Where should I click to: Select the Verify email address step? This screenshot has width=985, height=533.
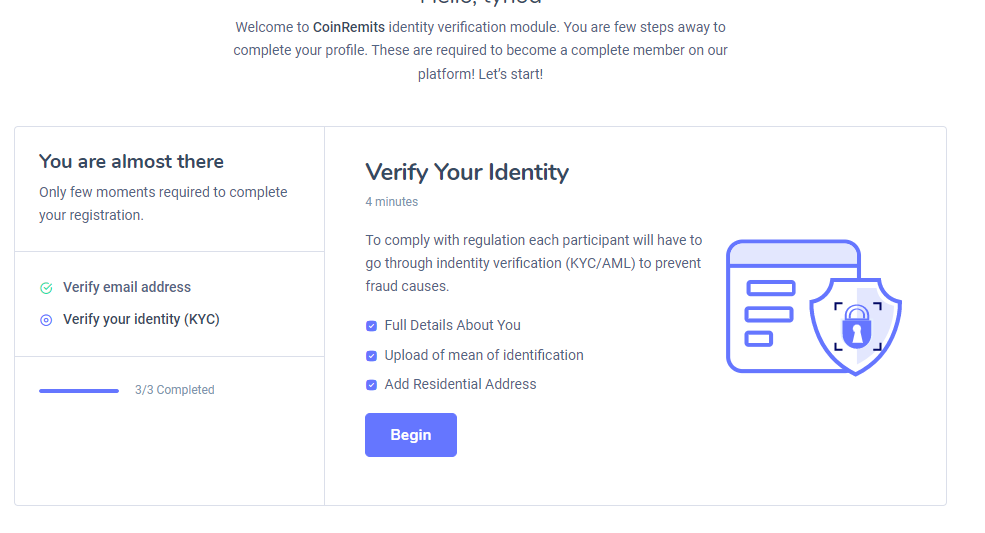[x=127, y=287]
